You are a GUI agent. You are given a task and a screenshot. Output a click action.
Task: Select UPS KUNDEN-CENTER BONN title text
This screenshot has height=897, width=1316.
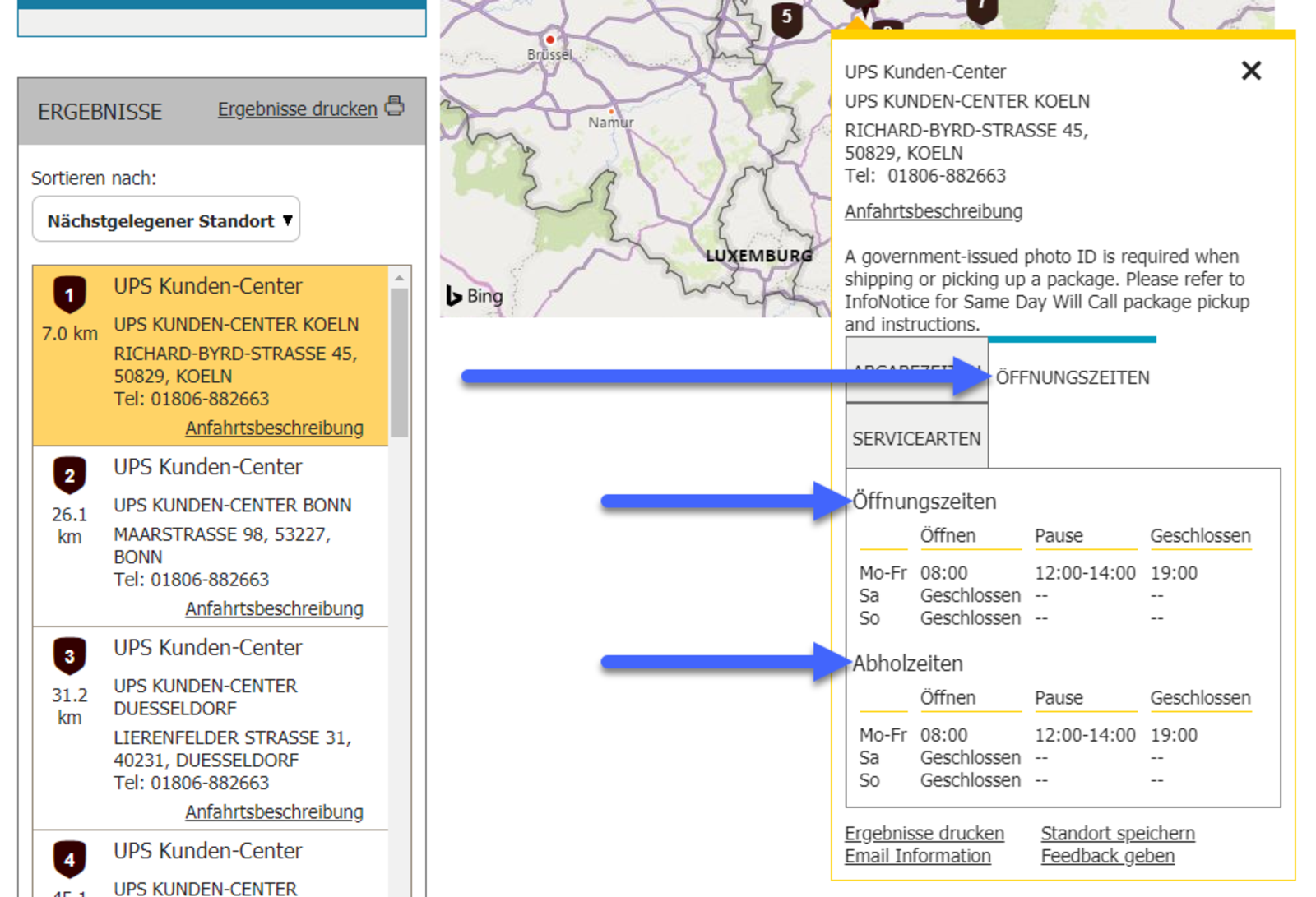pyautogui.click(x=232, y=505)
